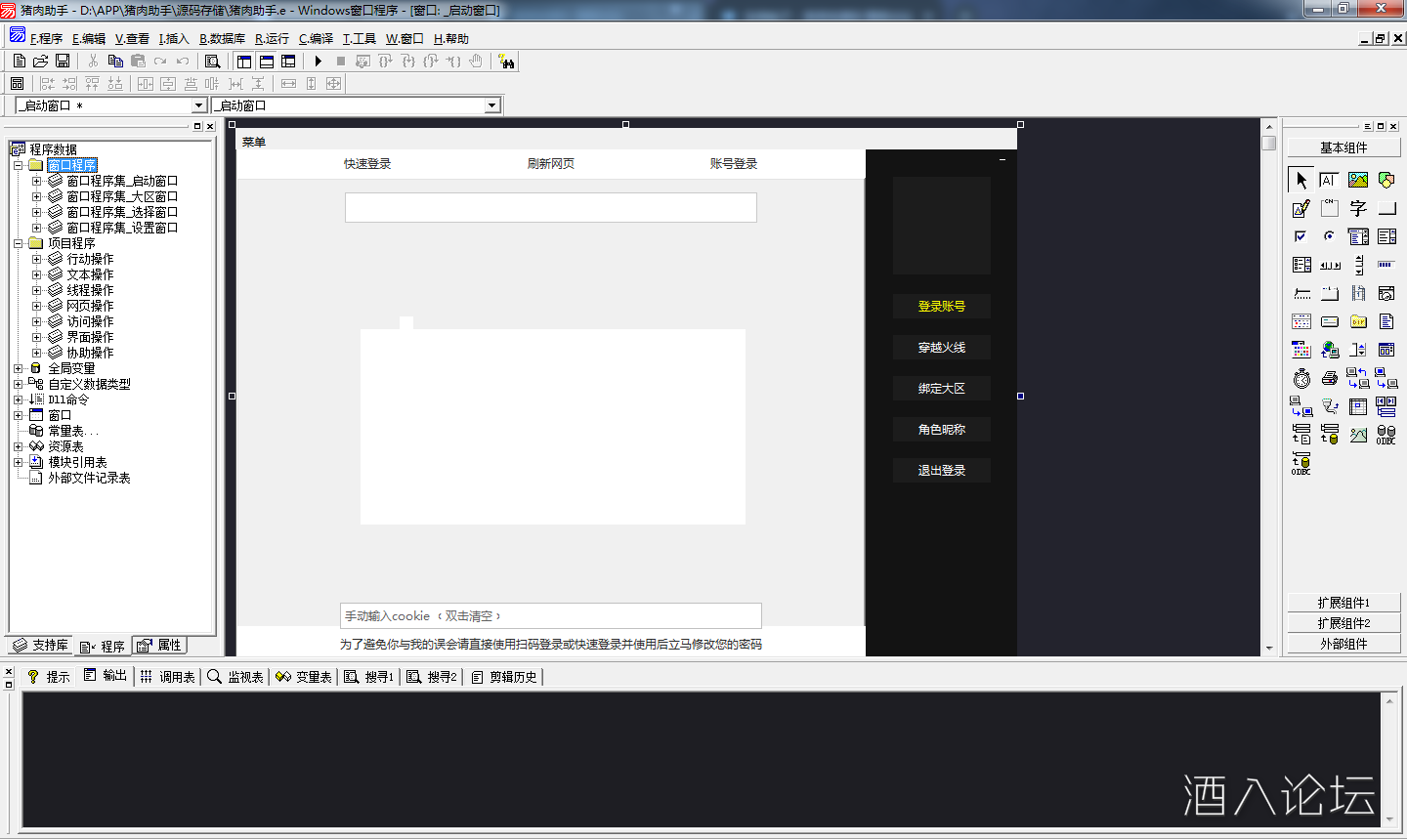
Task: Select the arrow pointer tool in palette
Action: pos(1301,180)
